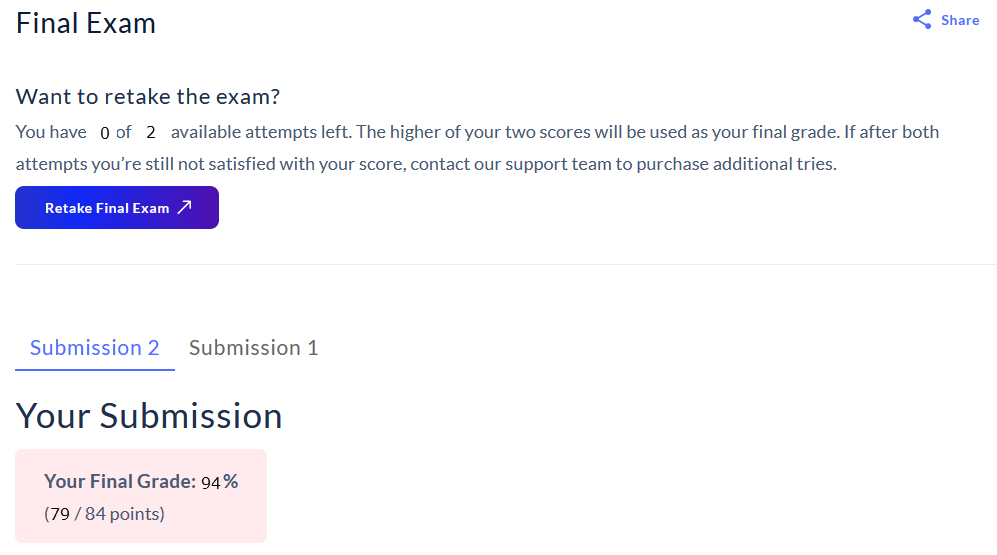Click the Your Final Grade label
This screenshot has width=997, height=555.
(119, 482)
